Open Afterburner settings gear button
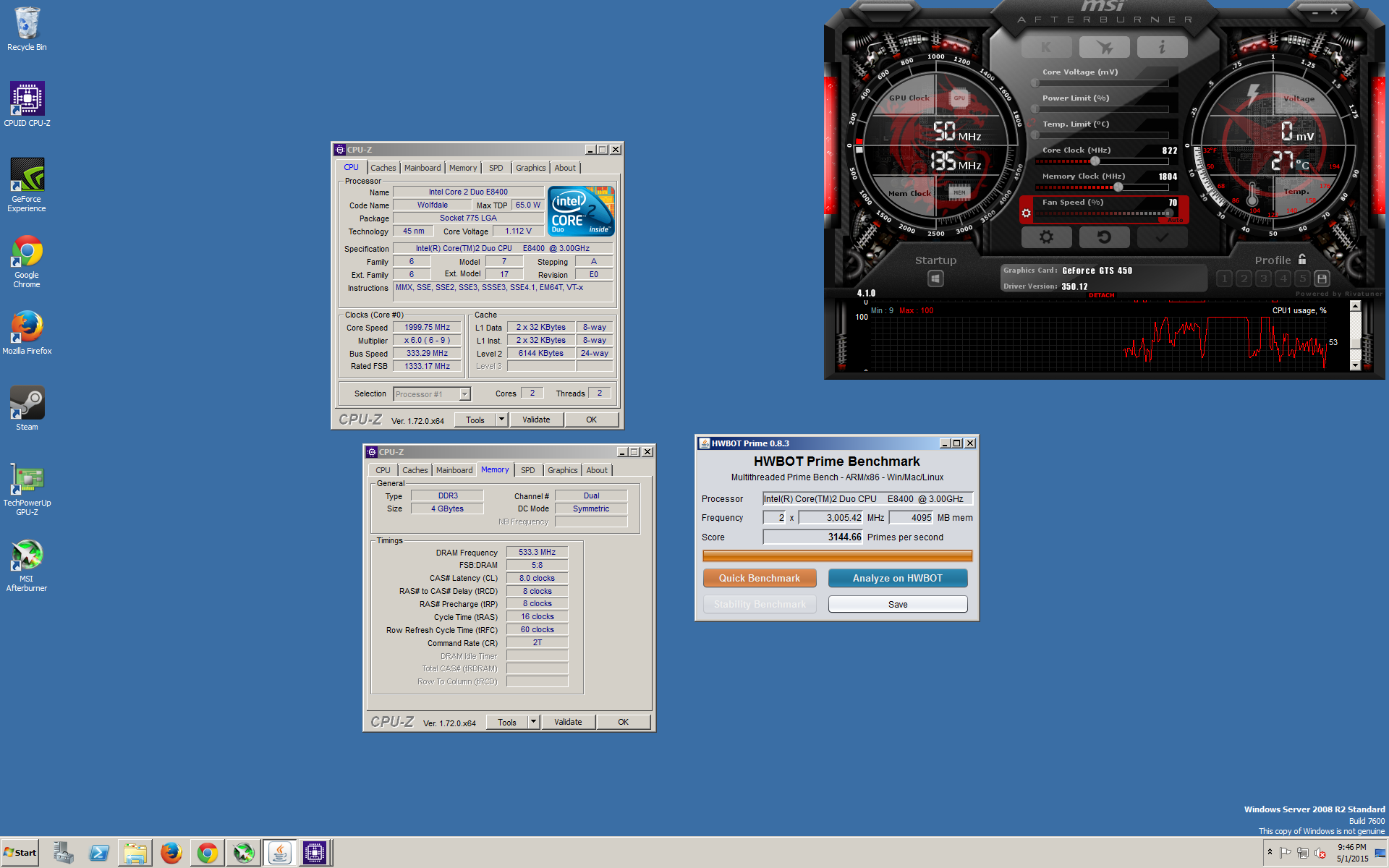 click(1046, 237)
